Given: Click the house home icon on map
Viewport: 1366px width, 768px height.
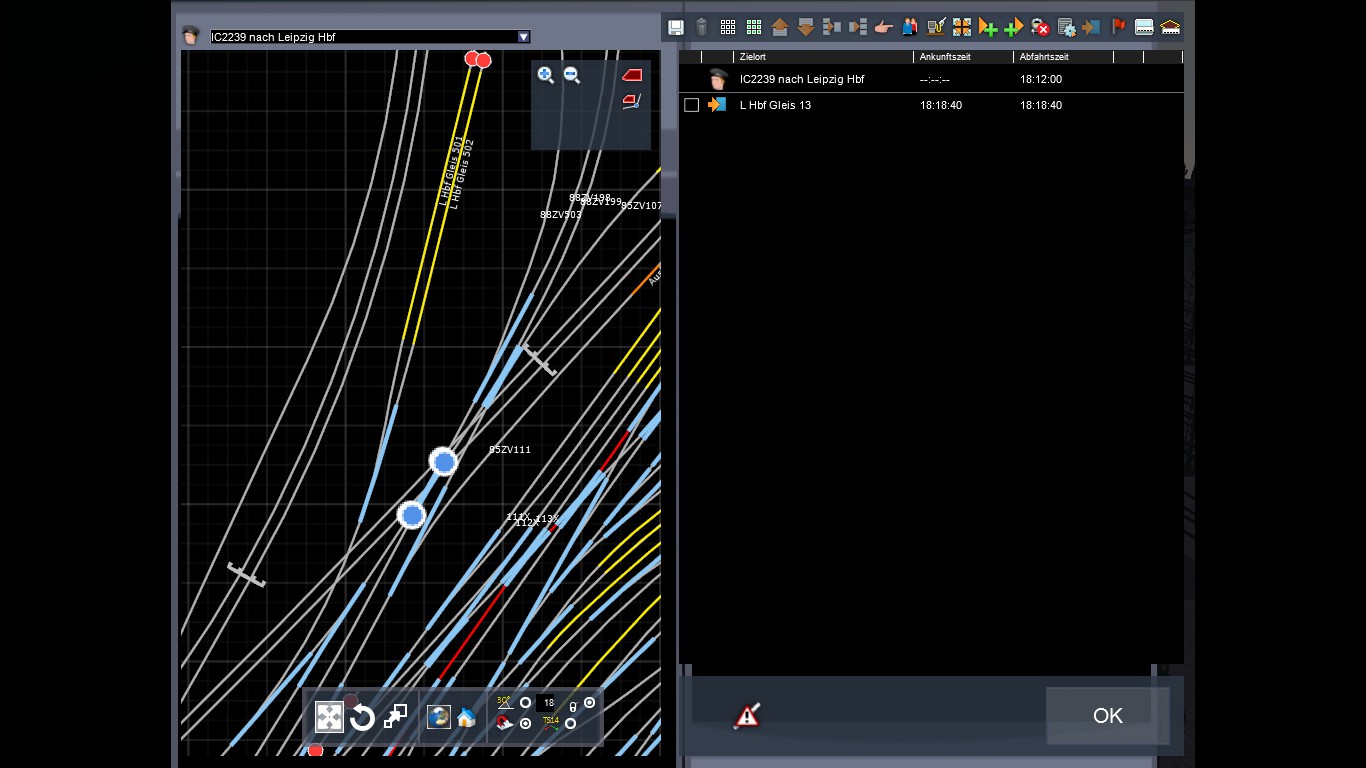Looking at the screenshot, I should pyautogui.click(x=466, y=717).
